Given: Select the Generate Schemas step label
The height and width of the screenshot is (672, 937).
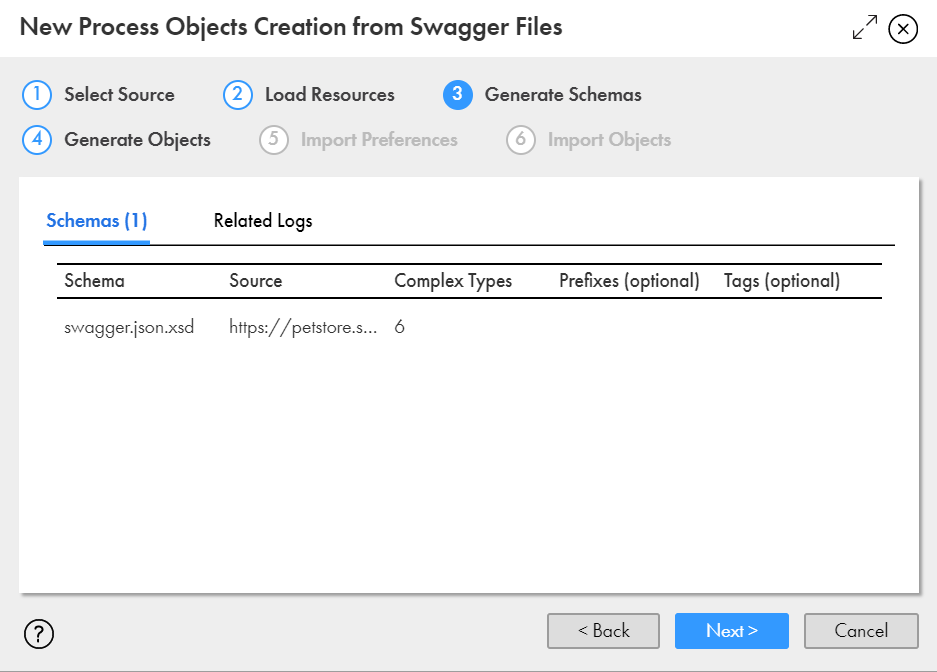Looking at the screenshot, I should point(563,95).
